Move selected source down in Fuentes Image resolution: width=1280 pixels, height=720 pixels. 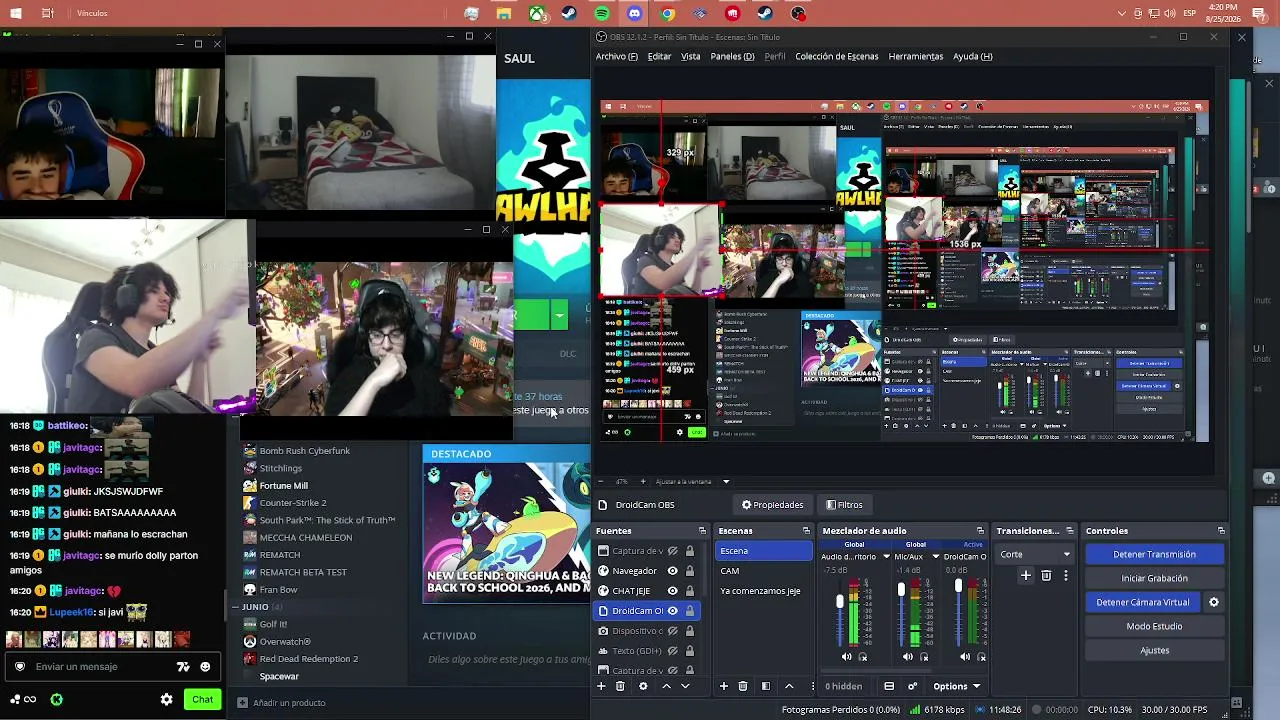[685, 686]
